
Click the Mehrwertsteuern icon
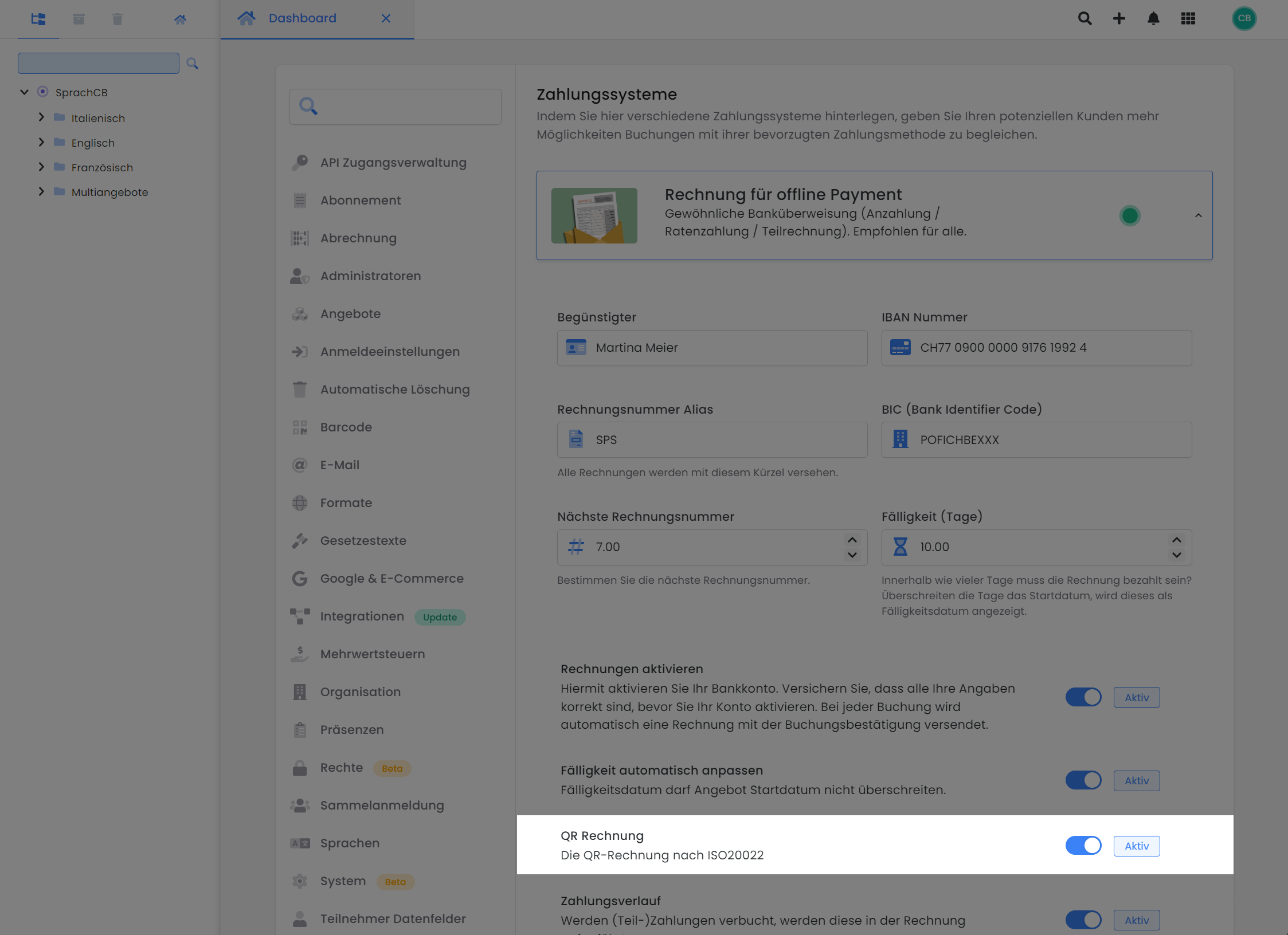300,654
